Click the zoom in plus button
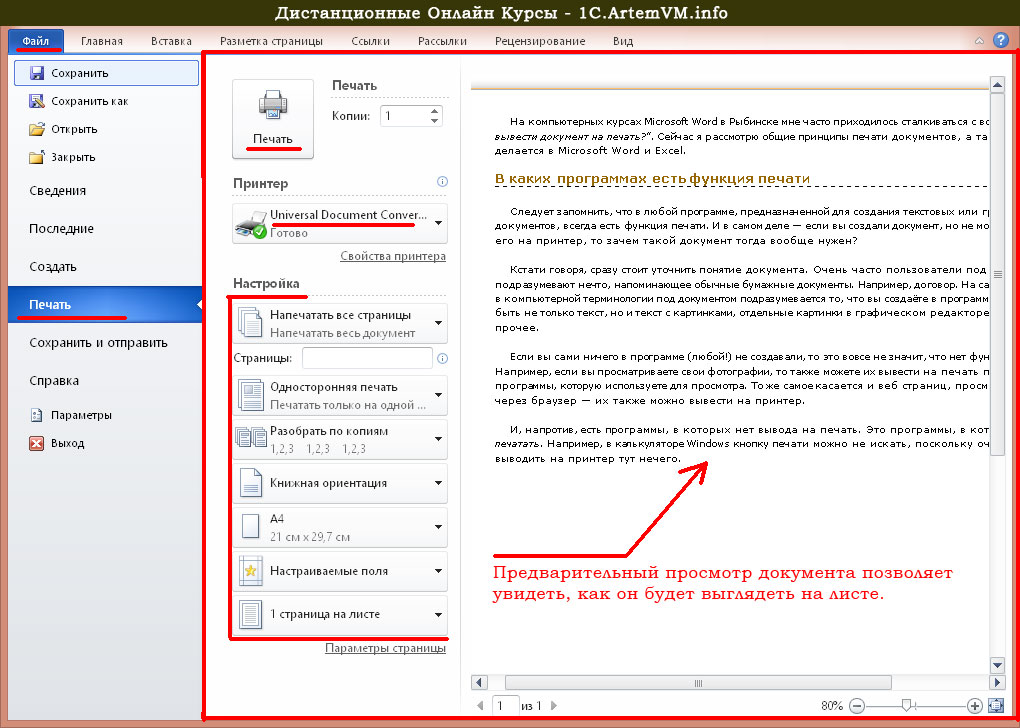This screenshot has height=728, width=1020. click(x=974, y=705)
